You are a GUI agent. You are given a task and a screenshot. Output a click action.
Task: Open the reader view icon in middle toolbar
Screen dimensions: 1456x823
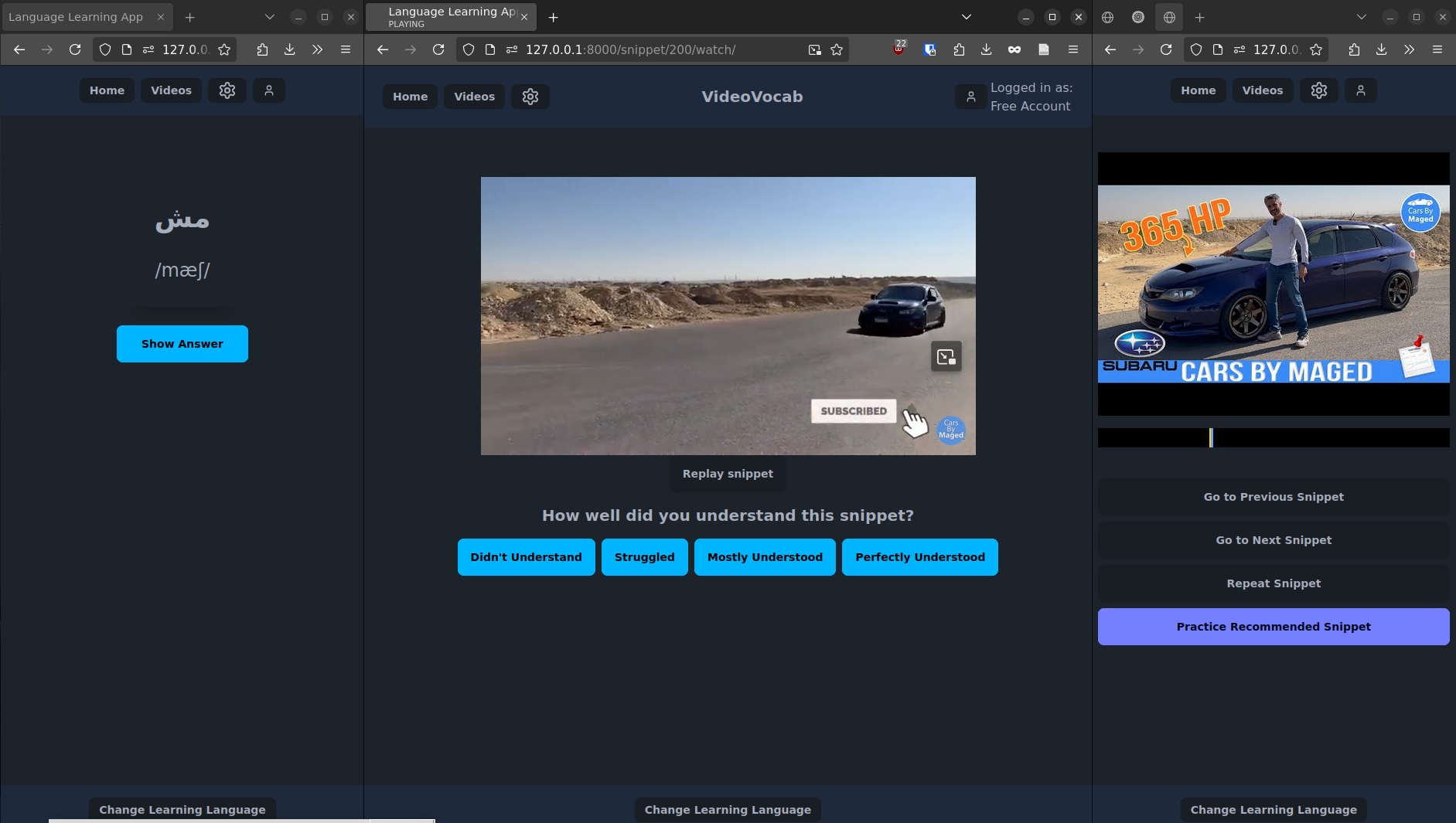tap(1043, 49)
